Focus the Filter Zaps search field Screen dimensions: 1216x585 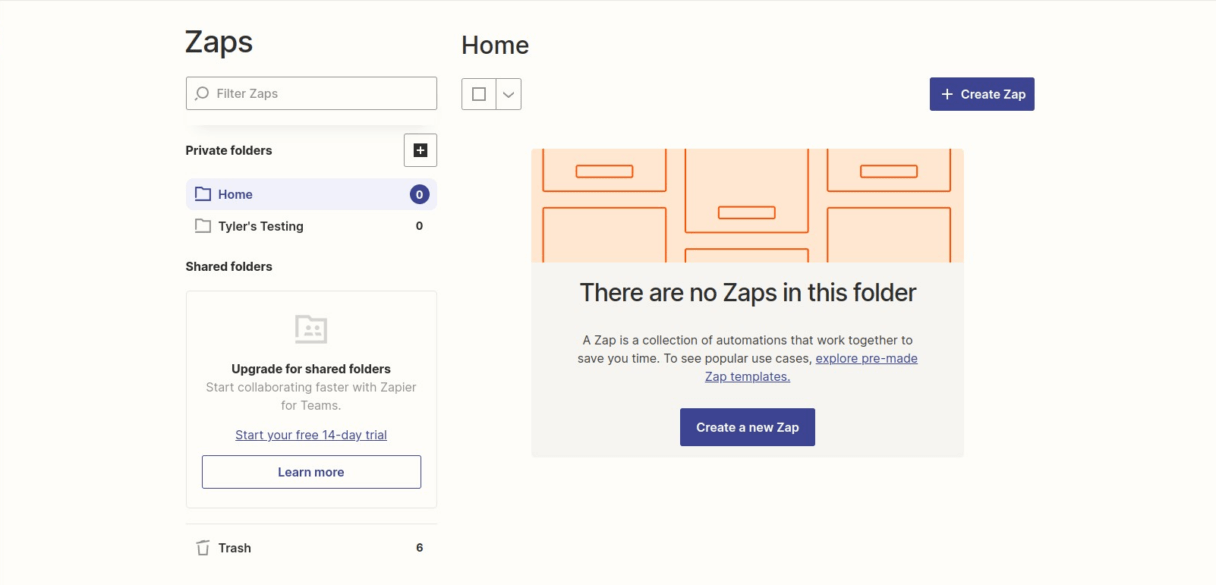[x=311, y=93]
